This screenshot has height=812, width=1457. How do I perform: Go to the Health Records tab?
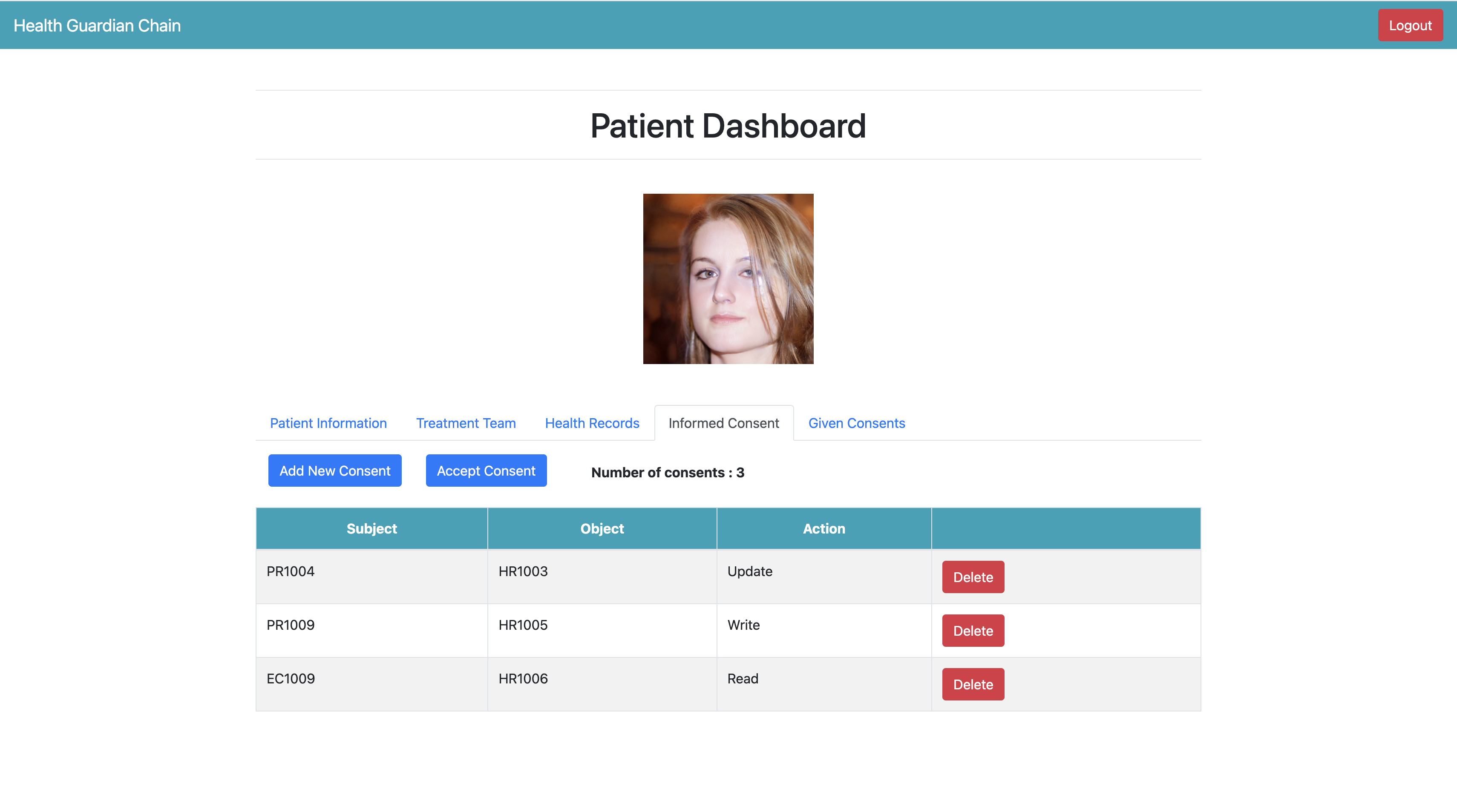point(592,423)
